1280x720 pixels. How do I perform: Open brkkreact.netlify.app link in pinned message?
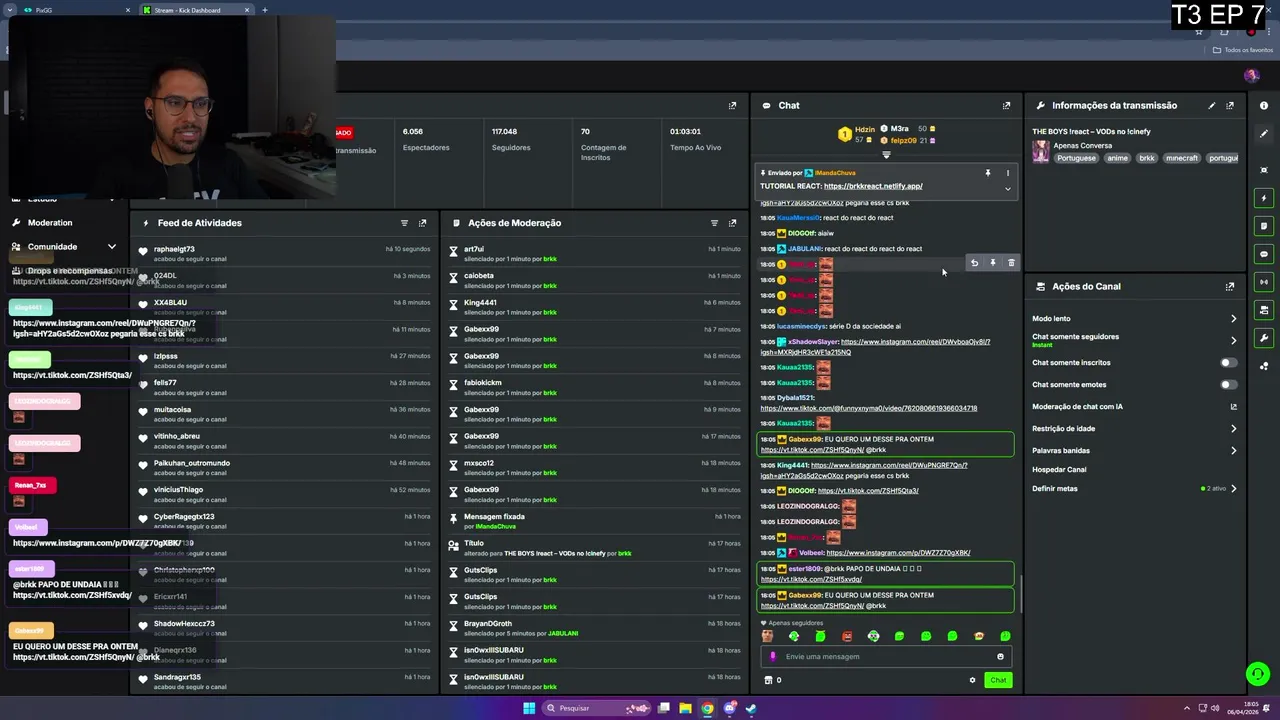pos(873,186)
